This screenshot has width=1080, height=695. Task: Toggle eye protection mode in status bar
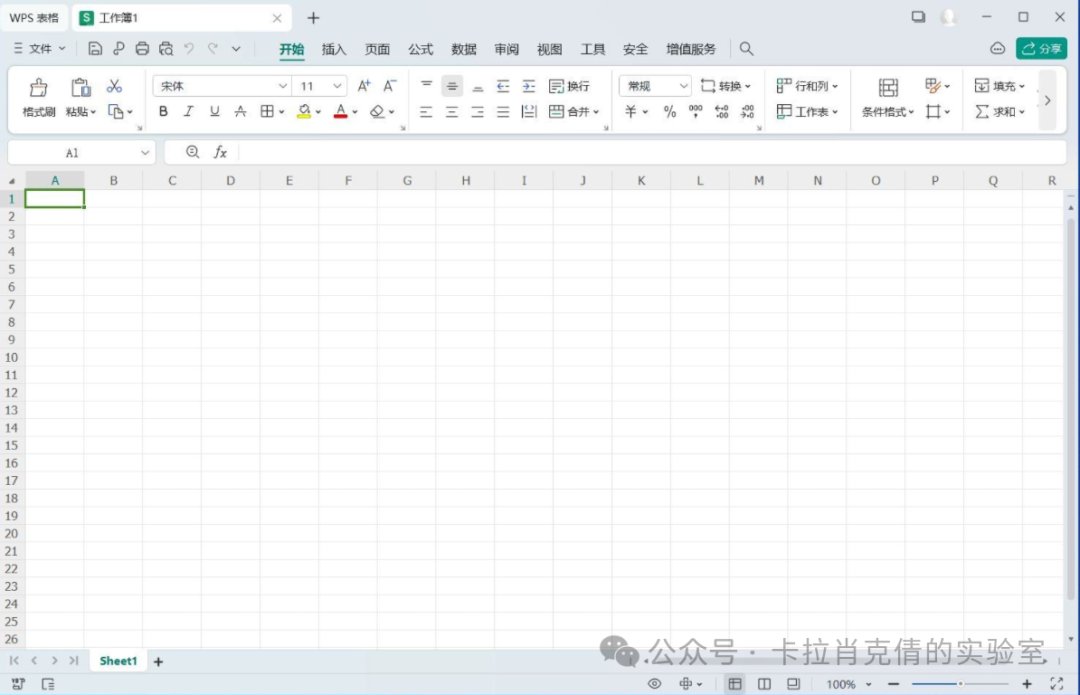tap(655, 684)
